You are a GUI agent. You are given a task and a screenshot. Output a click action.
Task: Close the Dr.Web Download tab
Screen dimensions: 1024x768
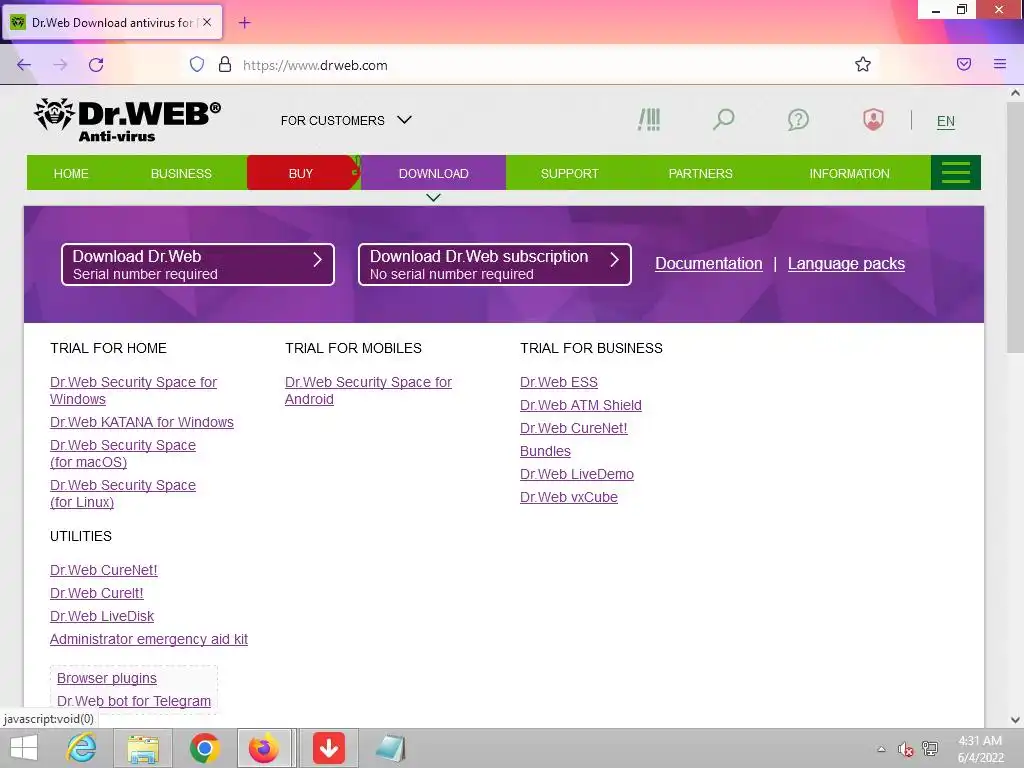(207, 22)
